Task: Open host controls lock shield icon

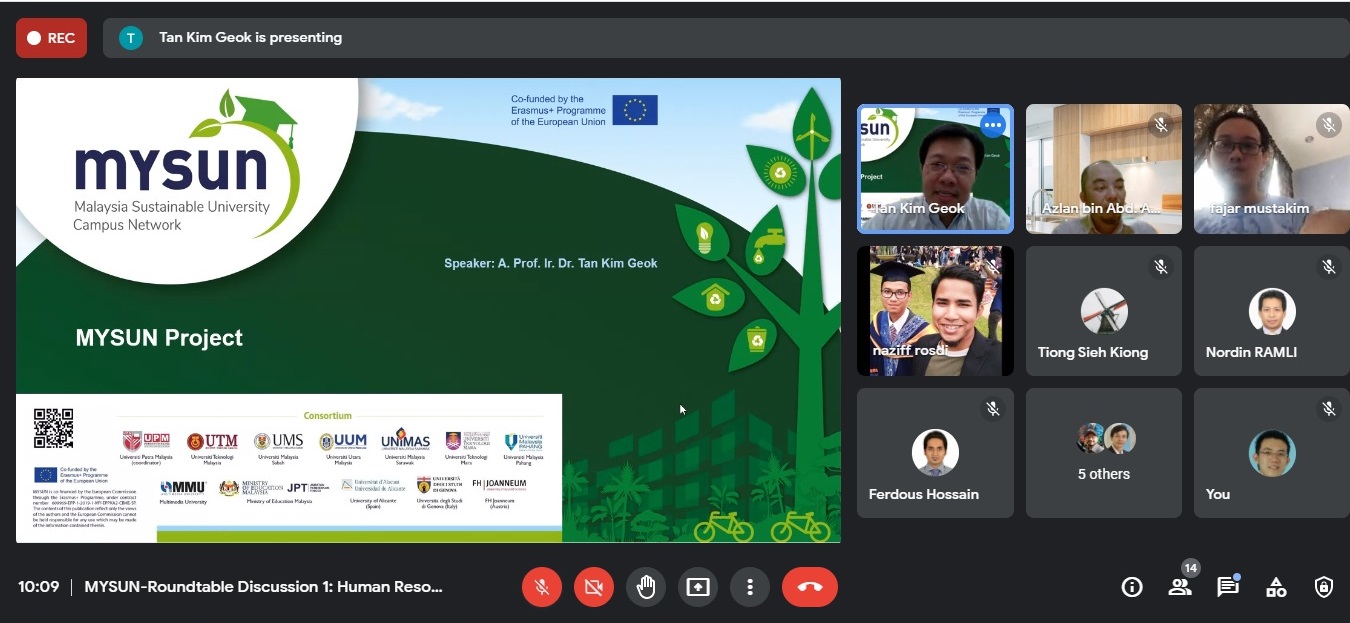Action: click(x=1324, y=587)
